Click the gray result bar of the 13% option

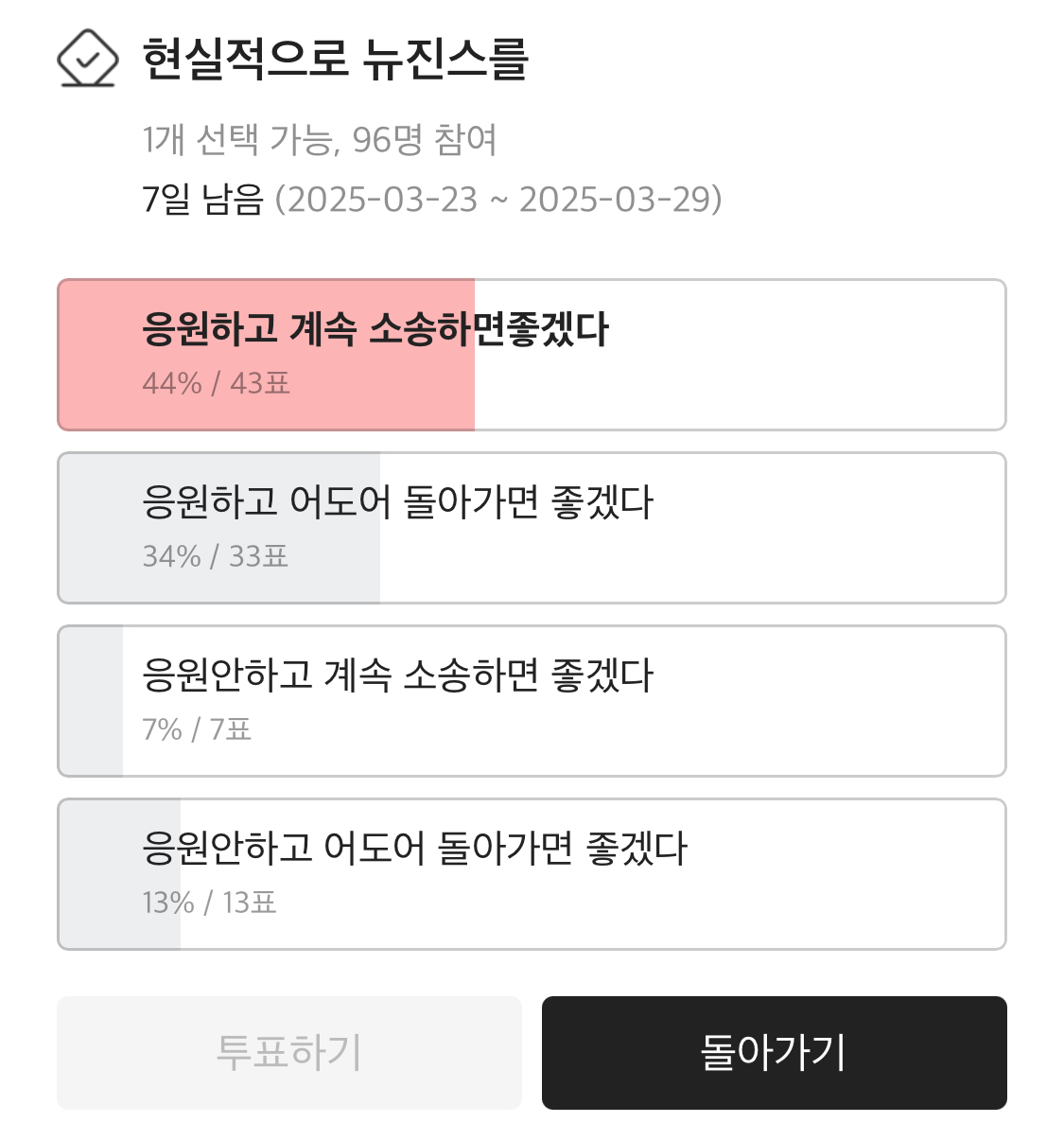click(x=99, y=874)
